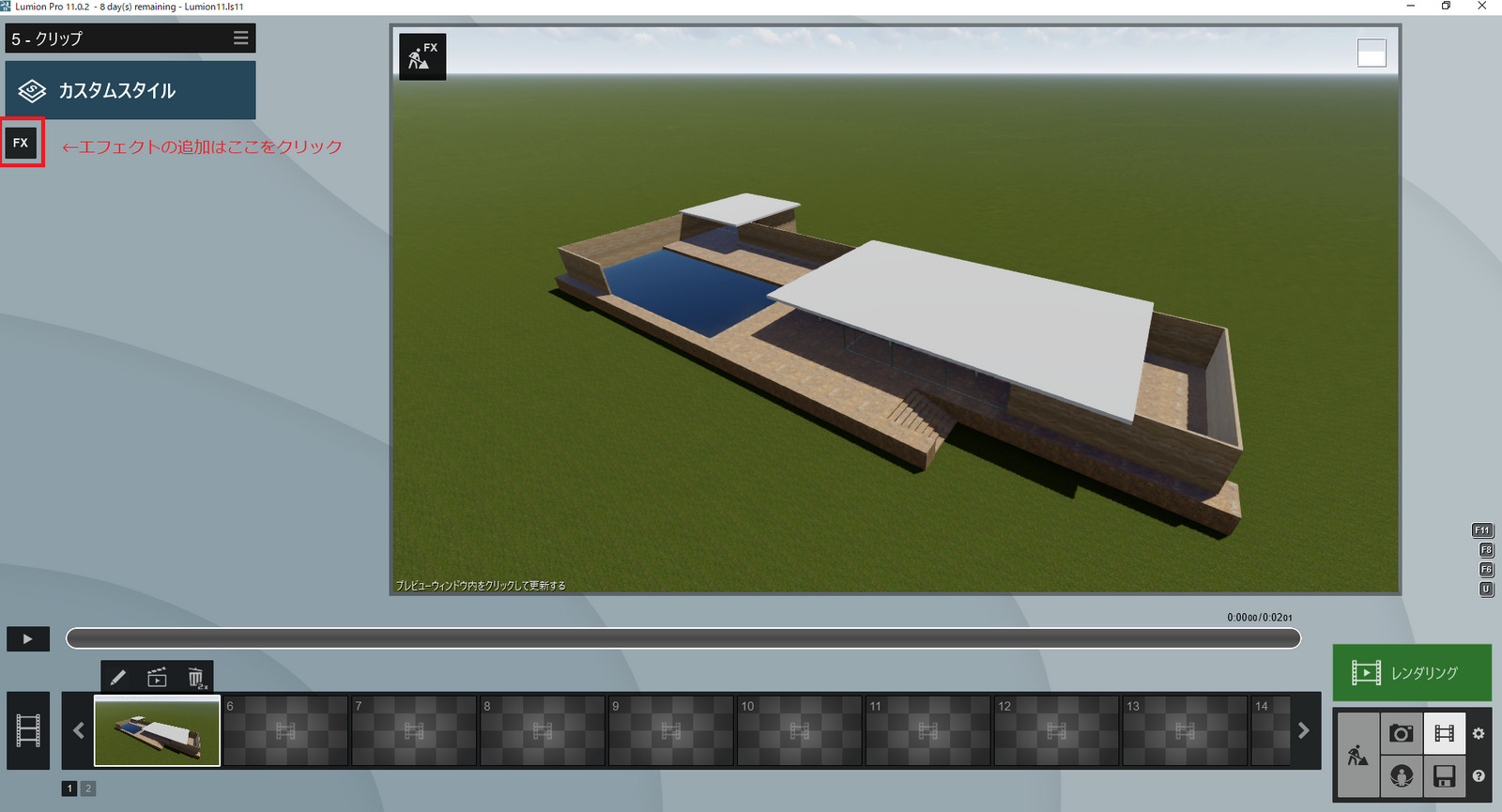This screenshot has width=1502, height=812.
Task: Switch to Movie mode filmstrip icon
Action: pyautogui.click(x=1445, y=733)
